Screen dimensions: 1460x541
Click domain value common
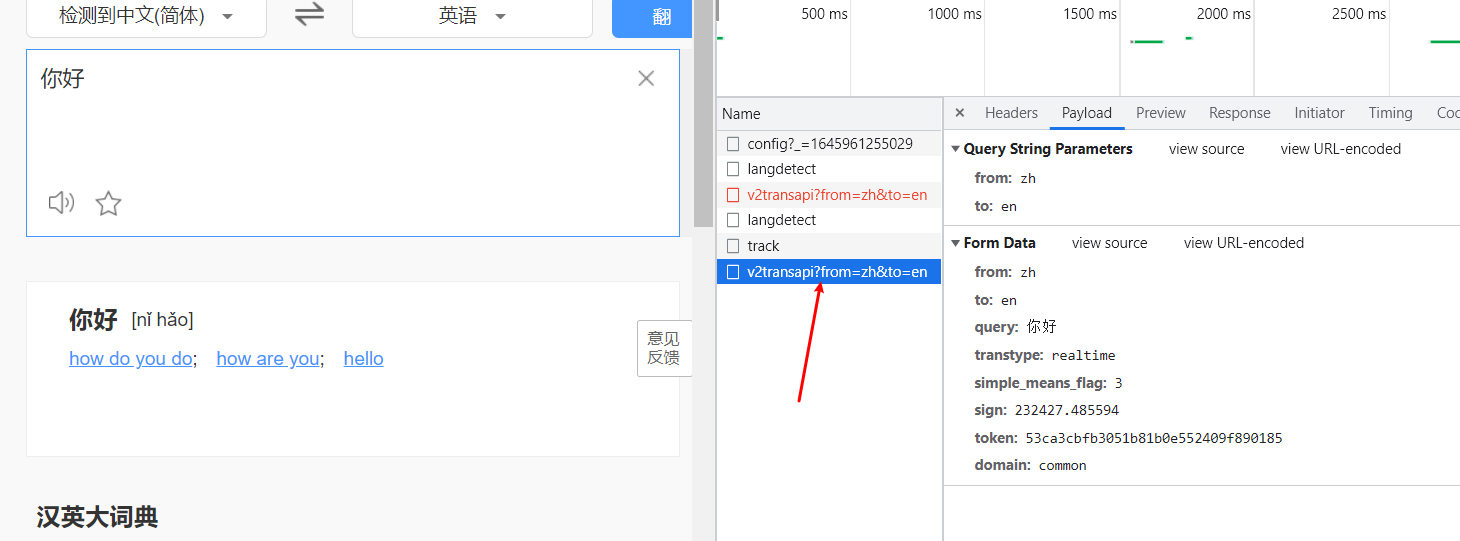click(x=1062, y=465)
